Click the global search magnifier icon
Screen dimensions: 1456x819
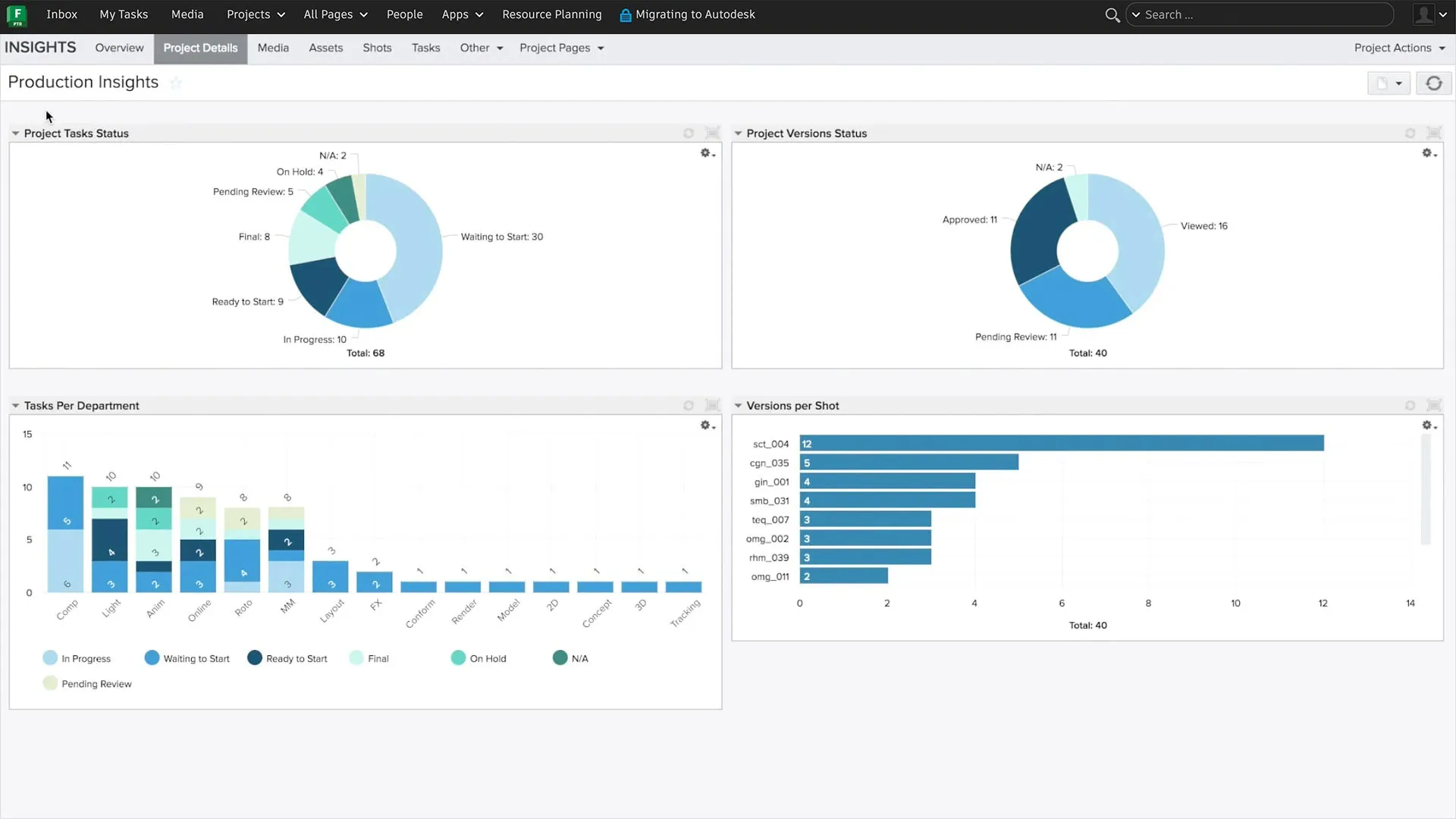coord(1112,15)
